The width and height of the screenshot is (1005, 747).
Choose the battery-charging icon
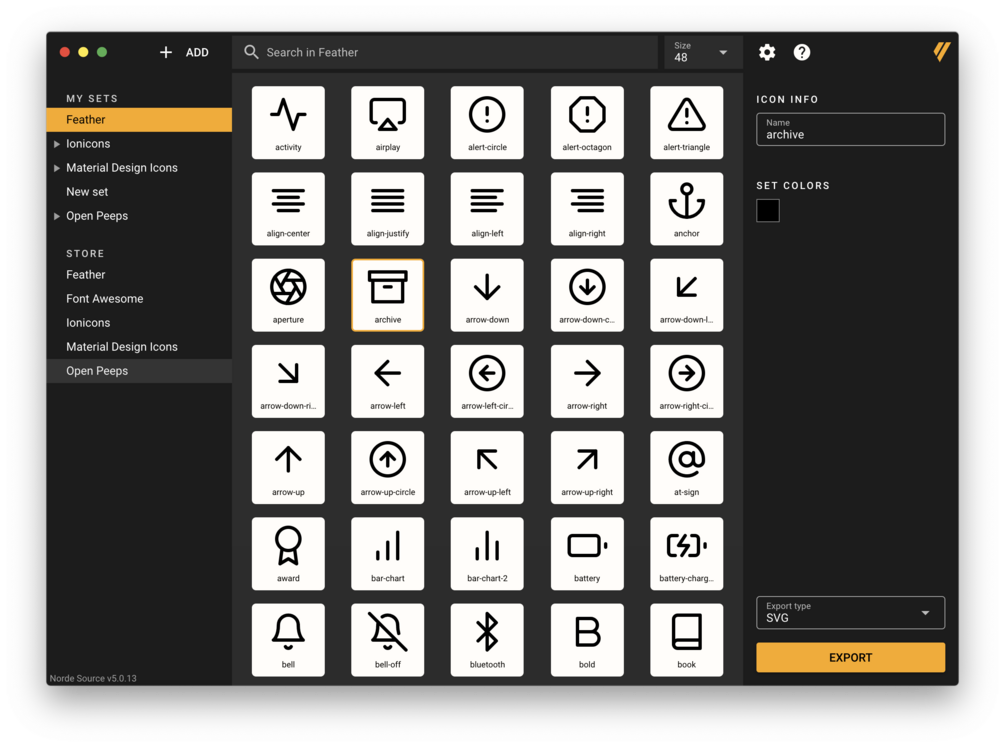coord(686,553)
